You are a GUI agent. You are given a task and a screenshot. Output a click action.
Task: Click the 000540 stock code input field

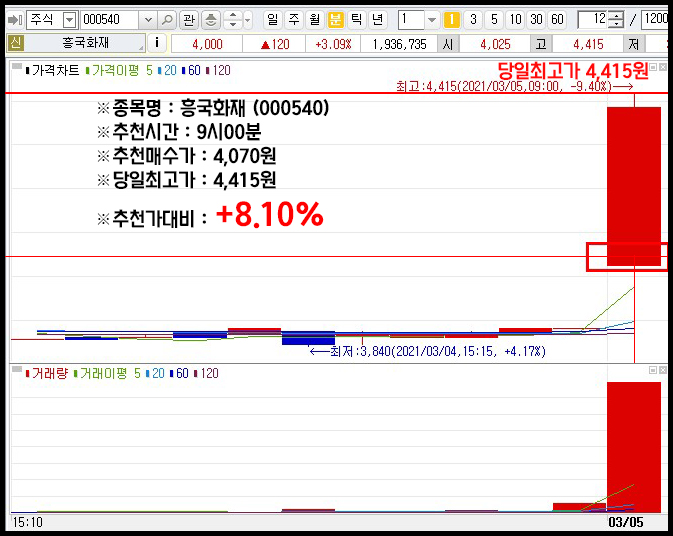click(110, 20)
